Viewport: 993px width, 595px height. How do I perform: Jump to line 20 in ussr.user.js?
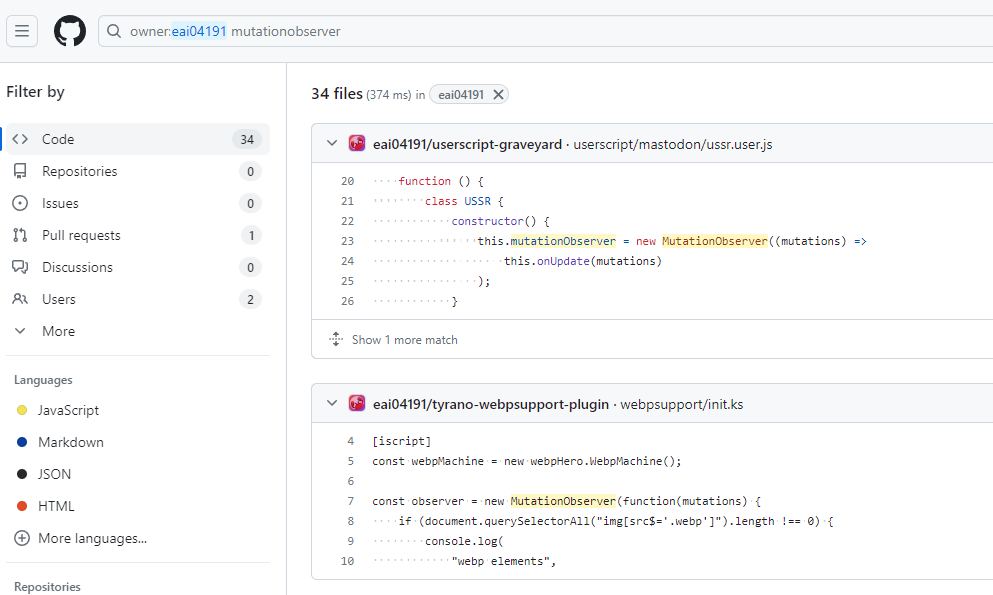347,181
